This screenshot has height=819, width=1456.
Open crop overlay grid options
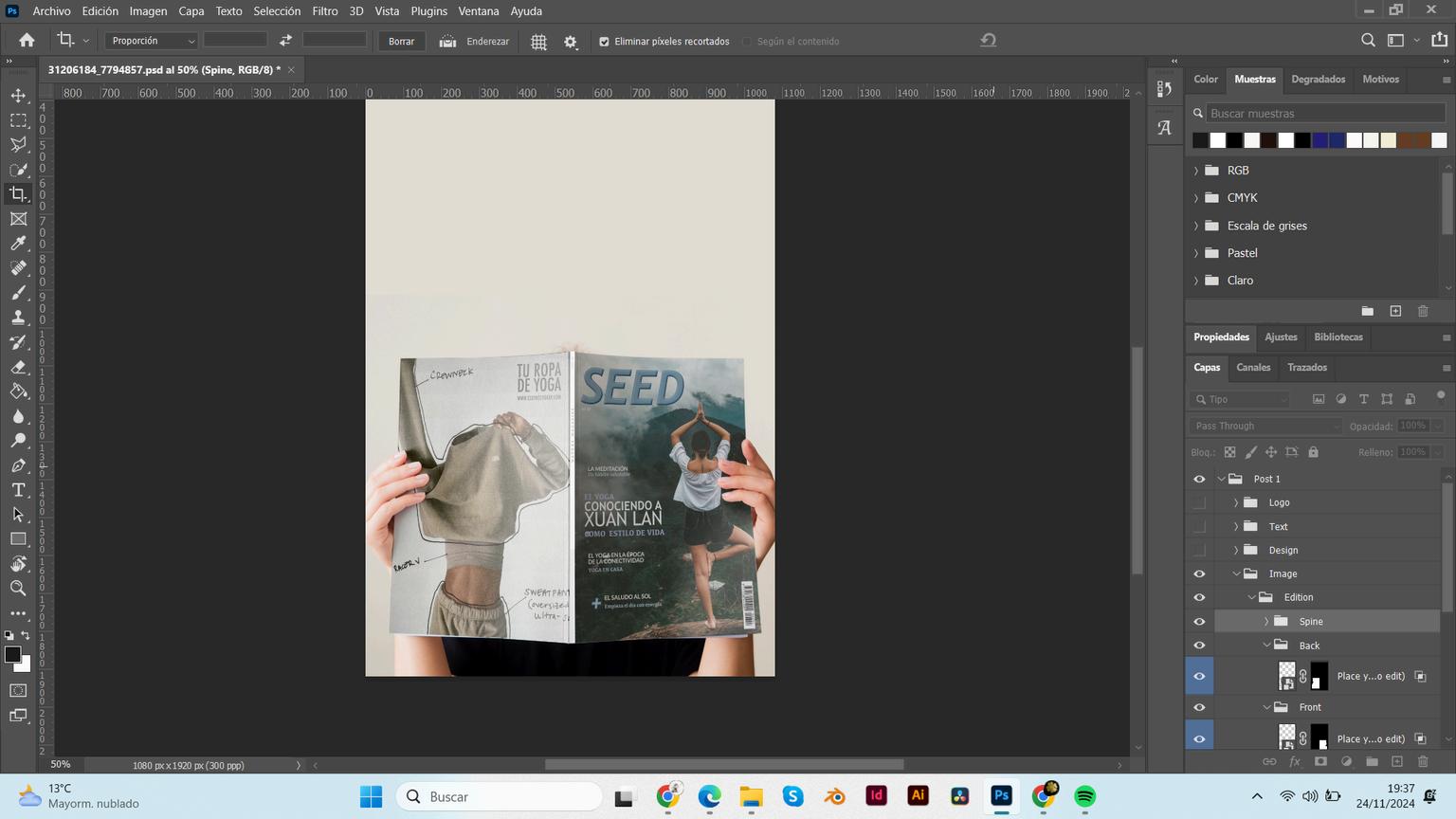(538, 42)
